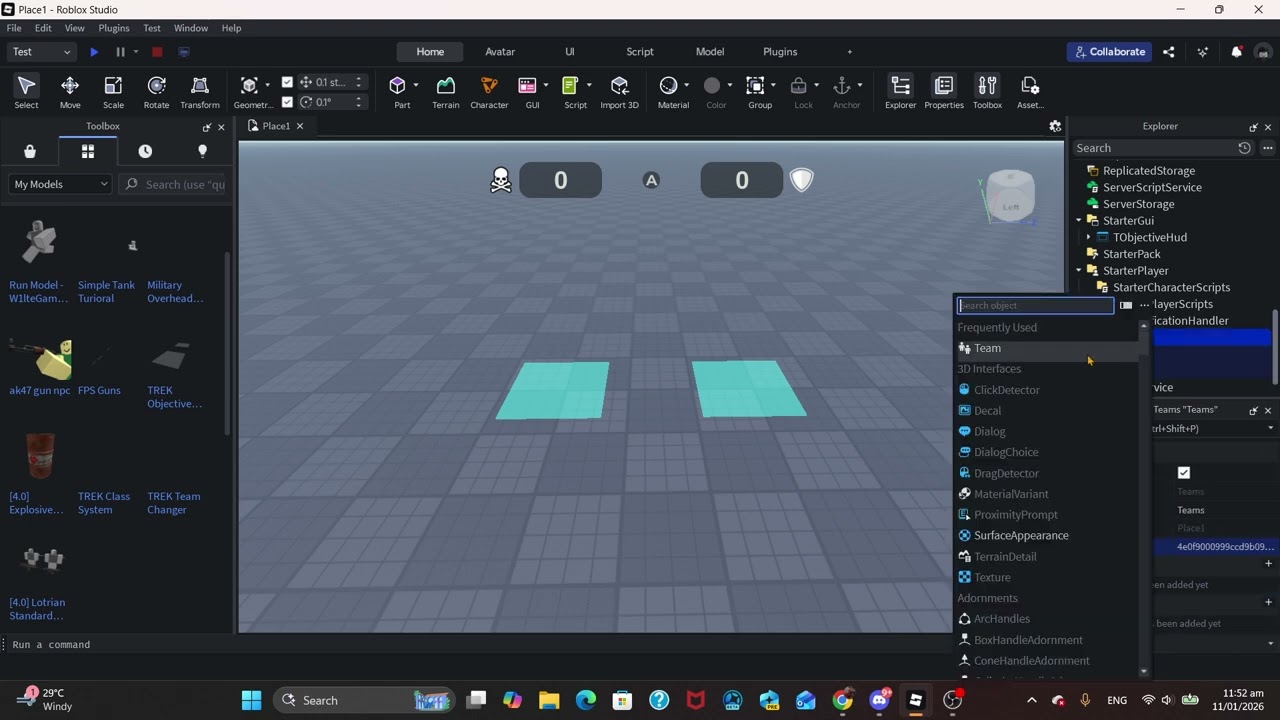Open Toolbox from the ribbon
Image resolution: width=1280 pixels, height=720 pixels.
coord(987,92)
